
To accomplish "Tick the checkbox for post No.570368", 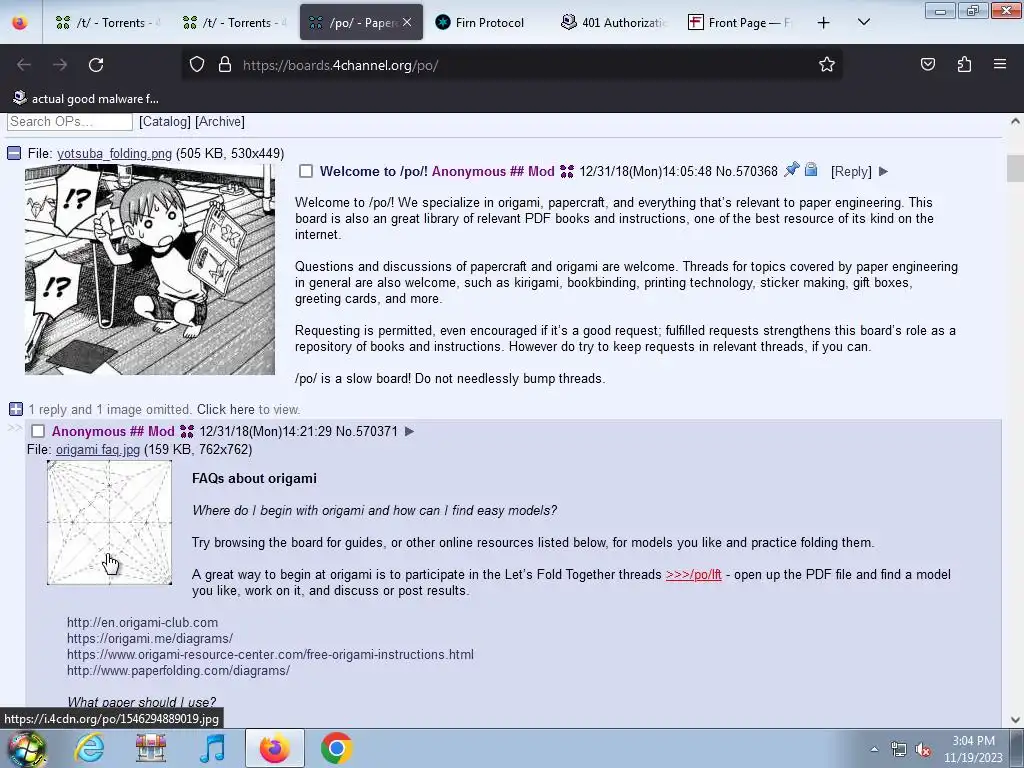I will 306,171.
